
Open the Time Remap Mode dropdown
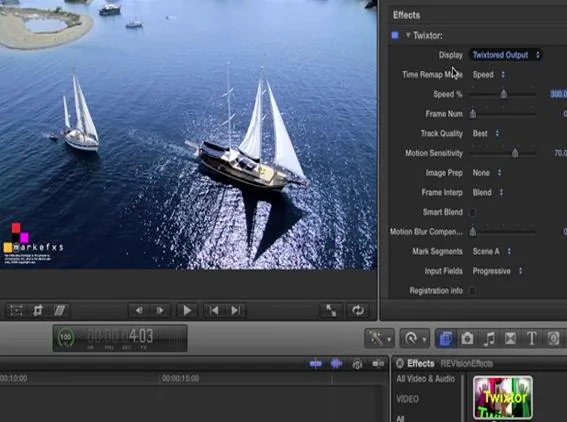[489, 74]
